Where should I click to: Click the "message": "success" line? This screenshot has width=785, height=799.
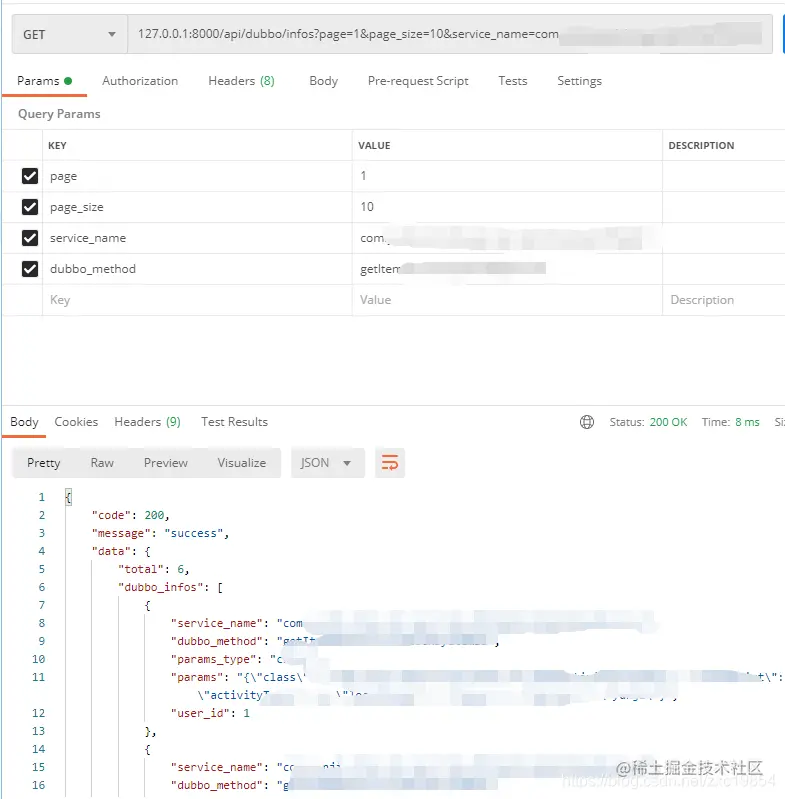(x=160, y=534)
